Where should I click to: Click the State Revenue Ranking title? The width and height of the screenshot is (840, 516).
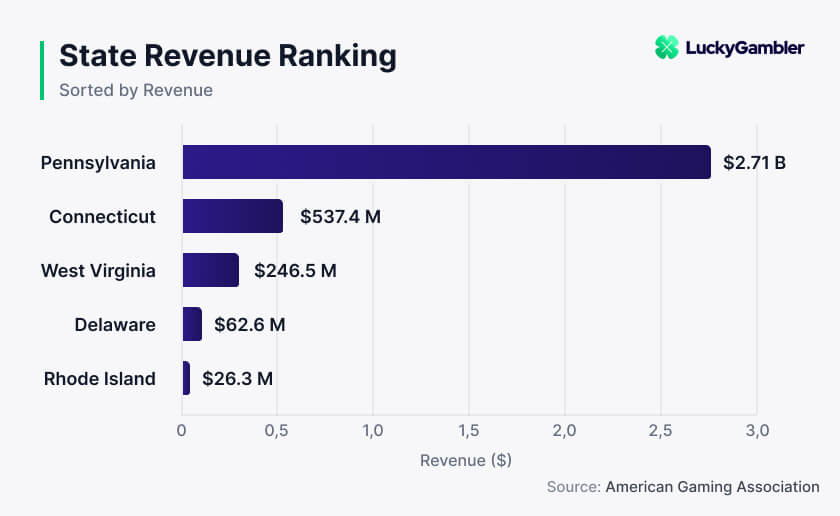pyautogui.click(x=228, y=56)
